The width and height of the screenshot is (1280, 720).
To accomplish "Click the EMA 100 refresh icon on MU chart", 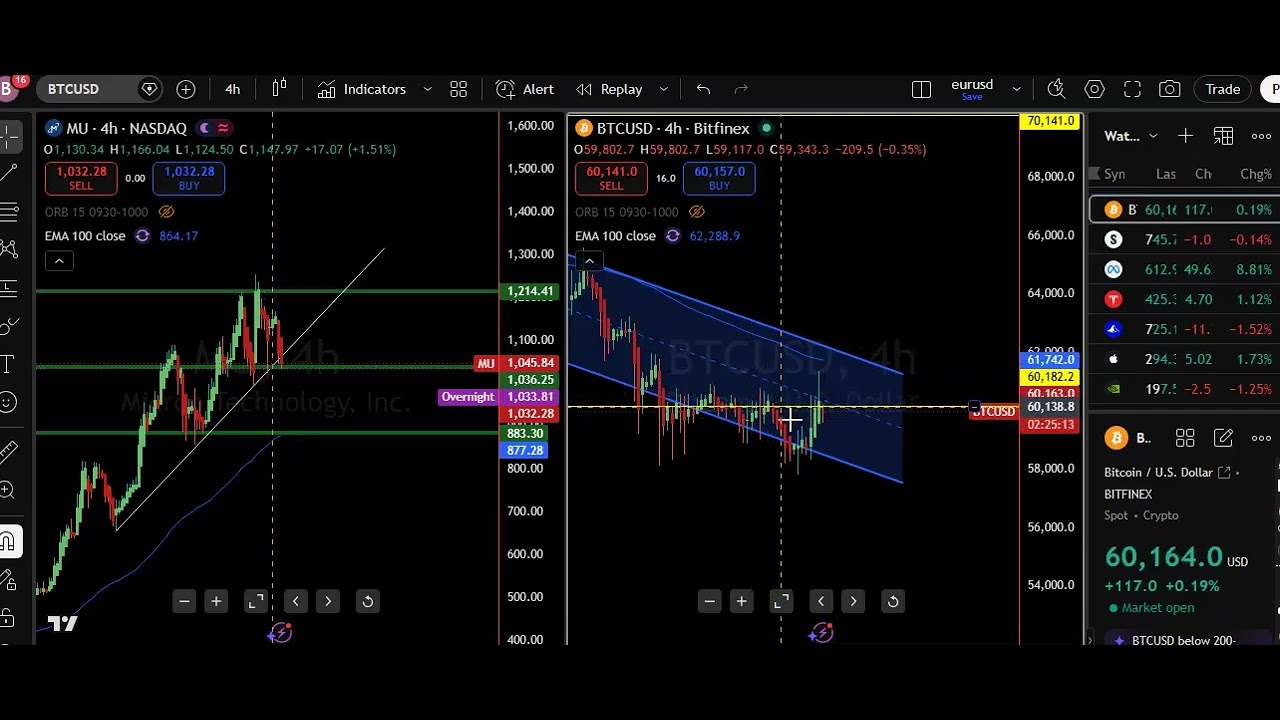I will pyautogui.click(x=142, y=236).
